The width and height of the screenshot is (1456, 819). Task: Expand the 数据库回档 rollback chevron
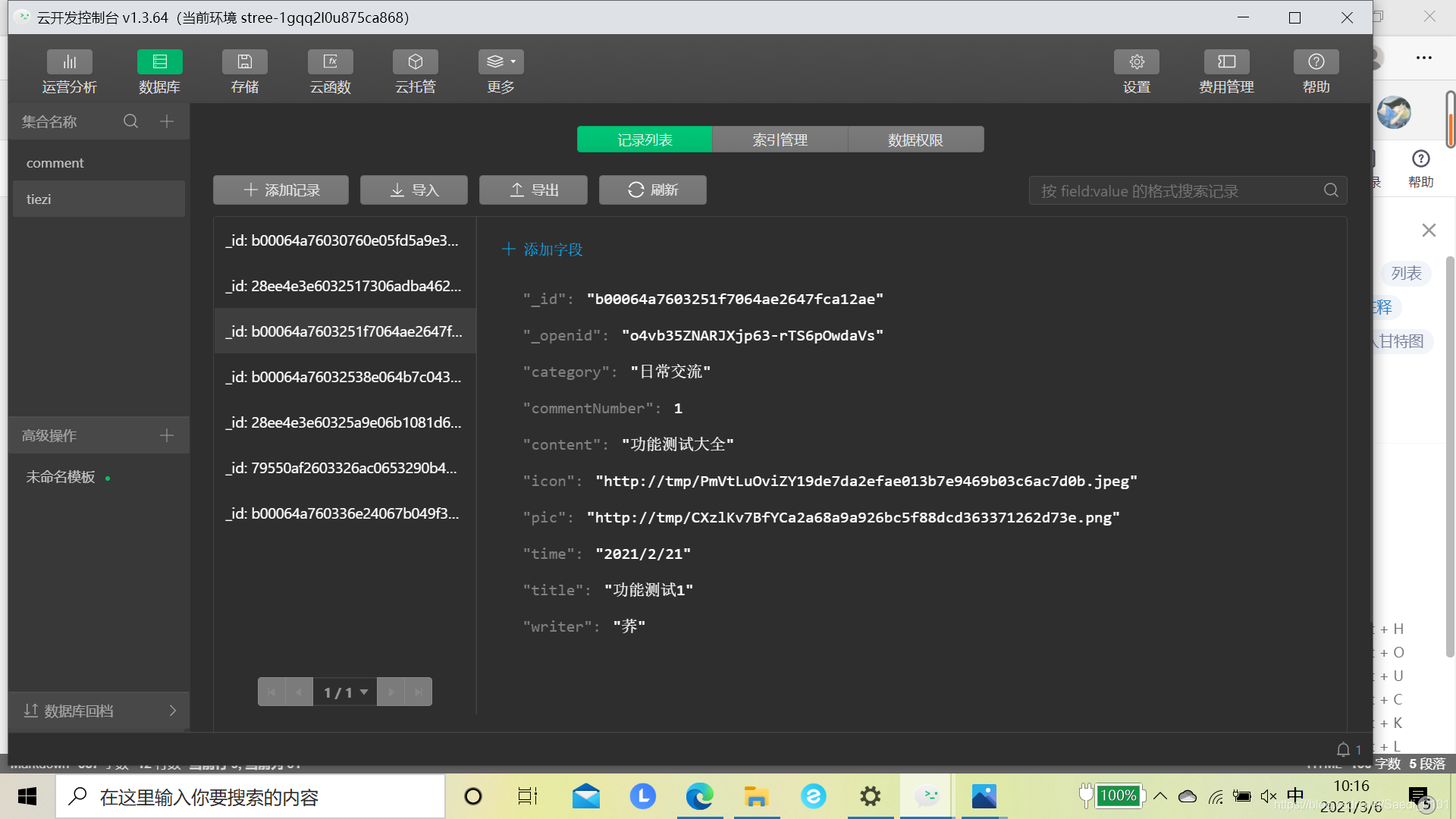[172, 711]
